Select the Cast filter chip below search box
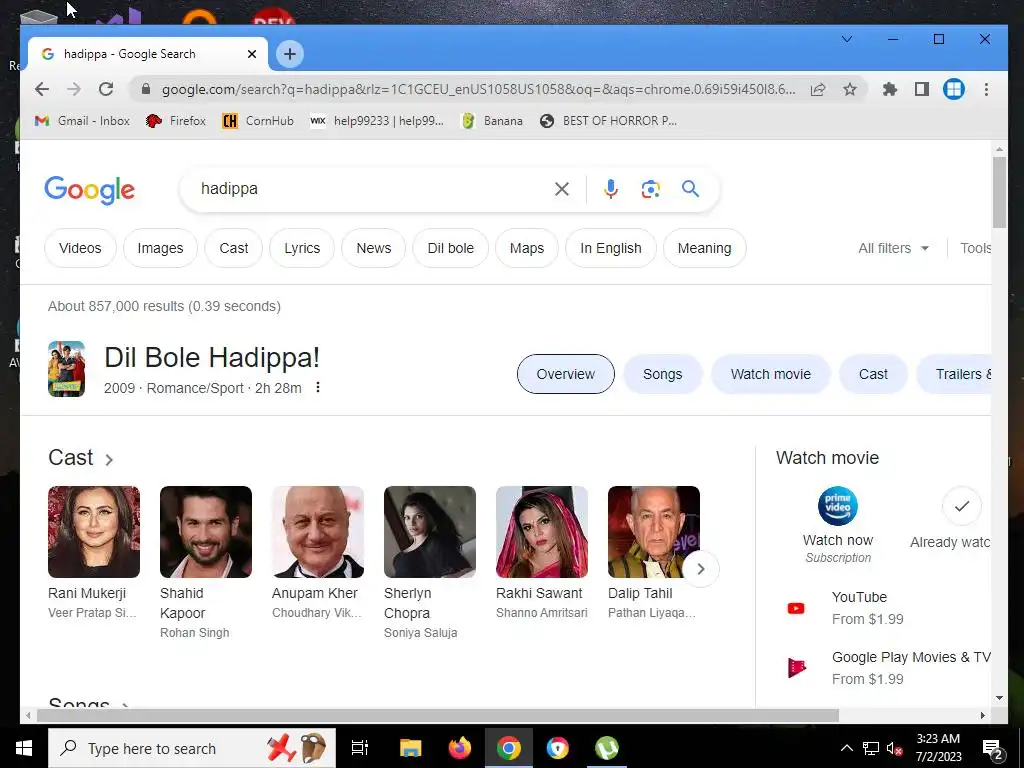The image size is (1024, 768). click(234, 248)
